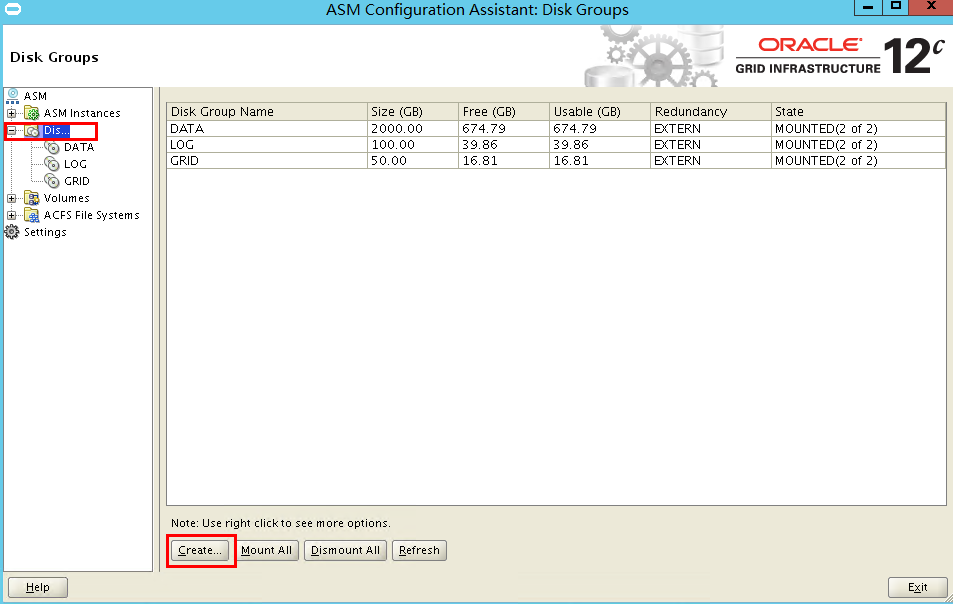Open Volumes label in the tree
Screen dimensions: 953x604
(66, 198)
